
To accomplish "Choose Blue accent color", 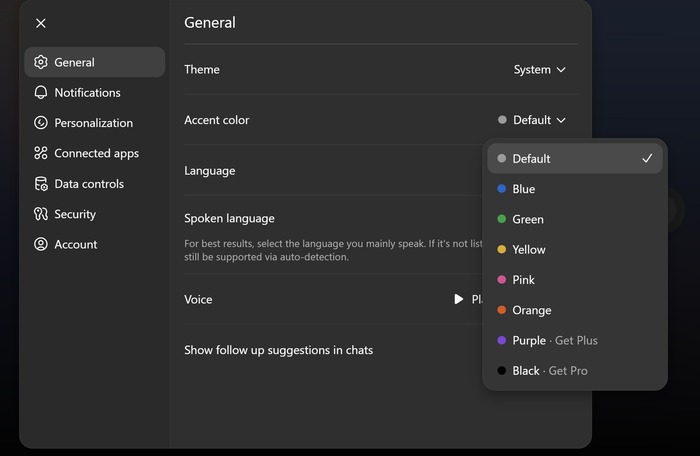I will (524, 189).
